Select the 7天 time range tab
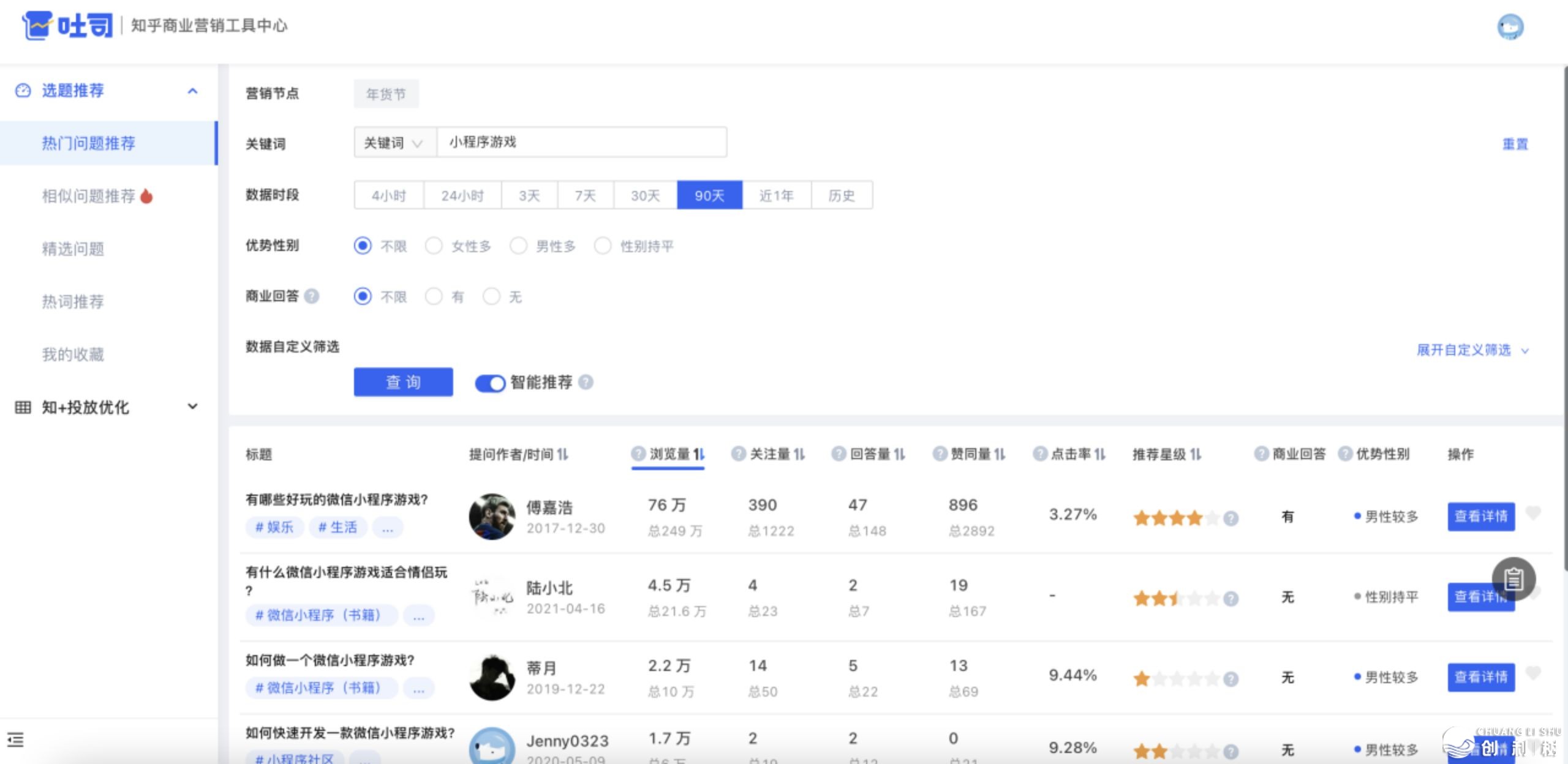This screenshot has height=764, width=1568. tap(586, 195)
